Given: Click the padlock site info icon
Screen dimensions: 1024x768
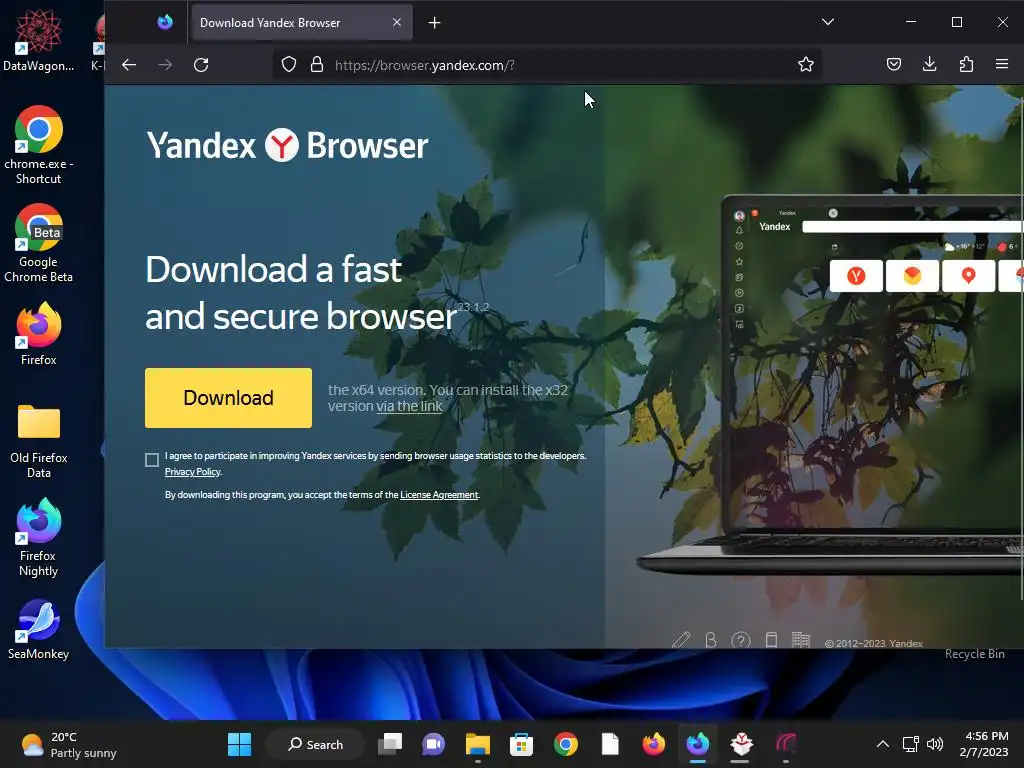Looking at the screenshot, I should 317,65.
